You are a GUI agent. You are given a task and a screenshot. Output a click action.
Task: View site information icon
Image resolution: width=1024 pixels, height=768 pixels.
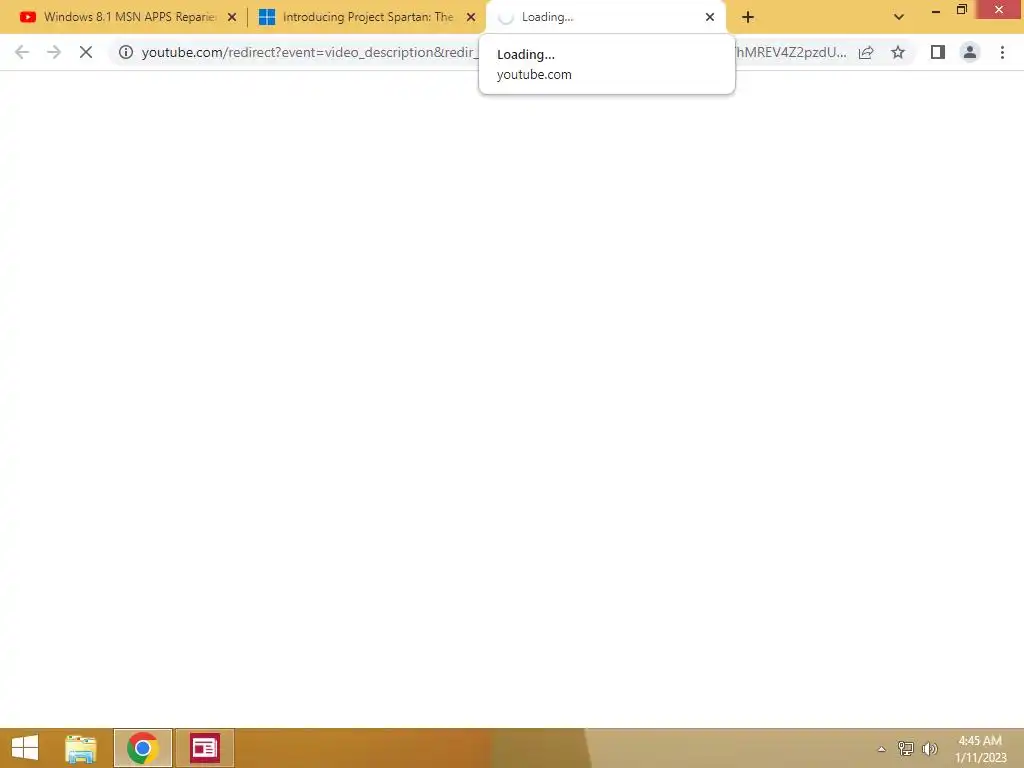pyautogui.click(x=126, y=52)
